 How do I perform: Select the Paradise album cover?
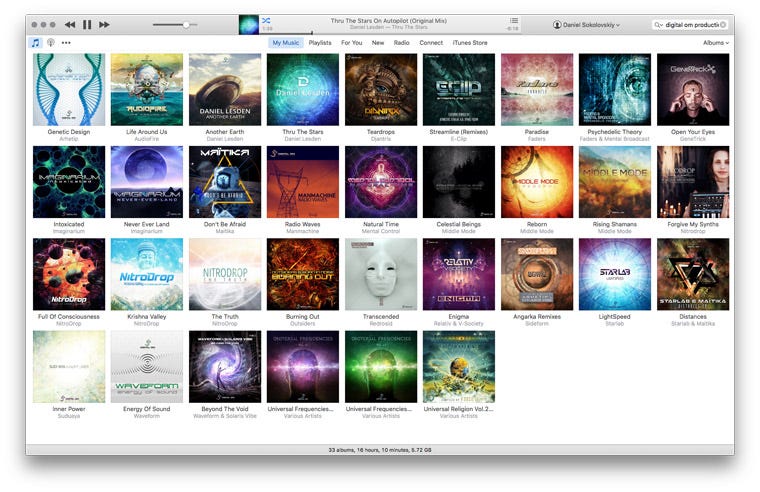click(x=537, y=90)
